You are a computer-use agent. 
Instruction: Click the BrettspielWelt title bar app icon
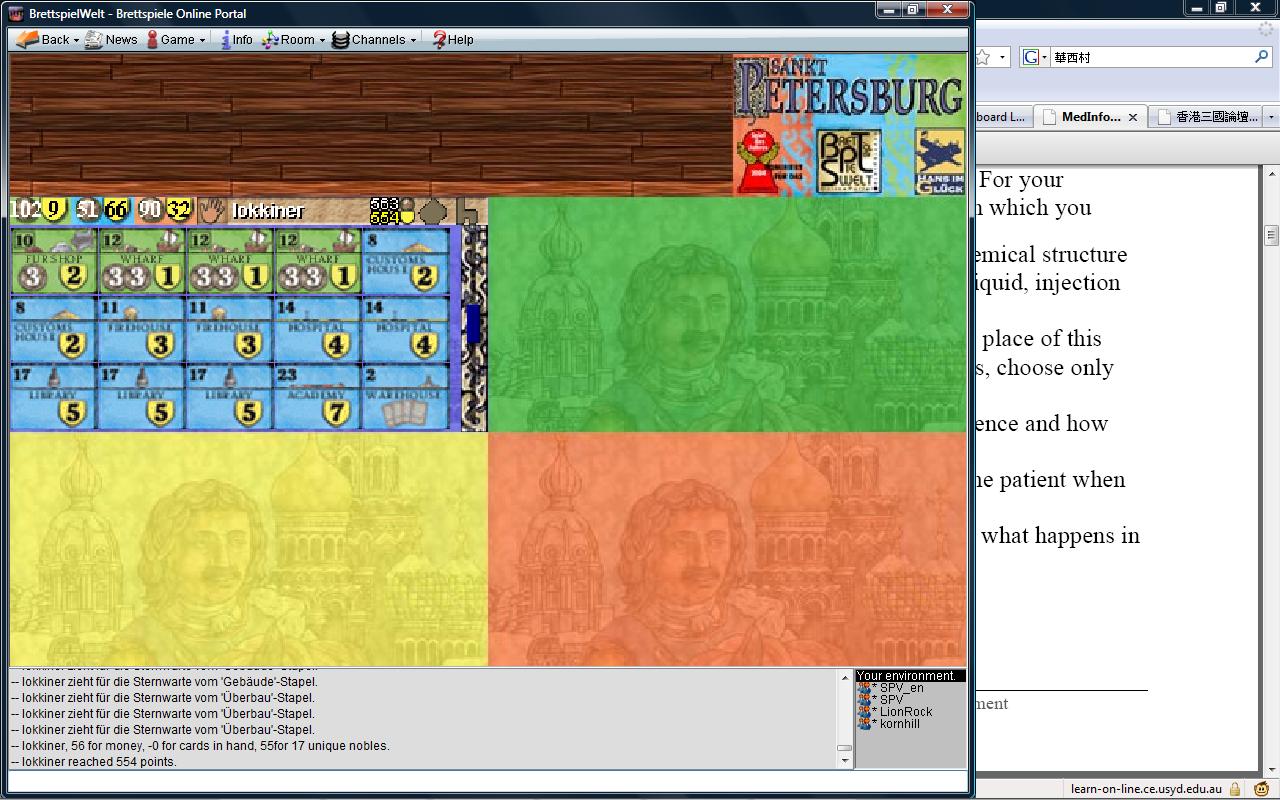click(x=16, y=13)
